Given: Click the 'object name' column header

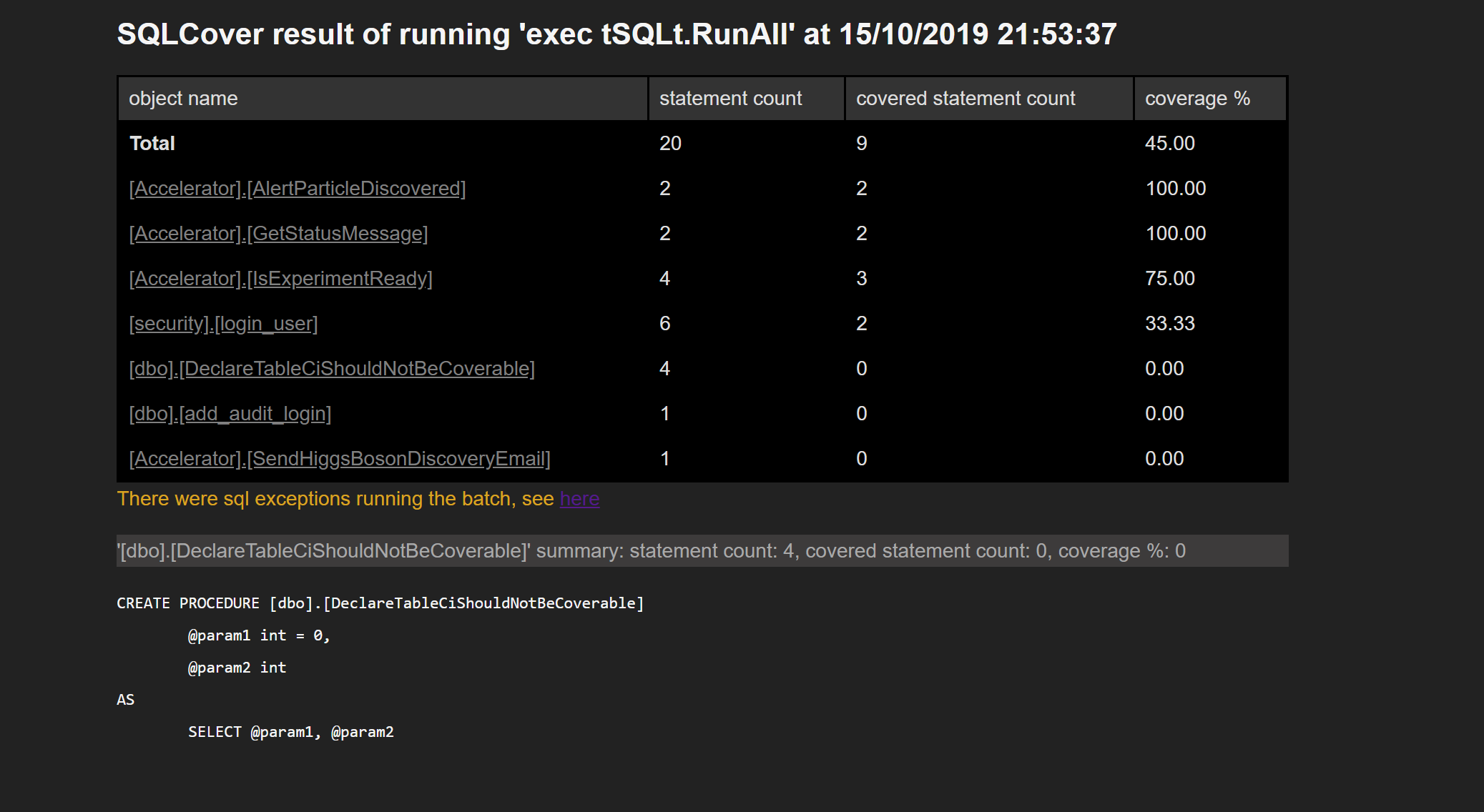Looking at the screenshot, I should [x=383, y=99].
